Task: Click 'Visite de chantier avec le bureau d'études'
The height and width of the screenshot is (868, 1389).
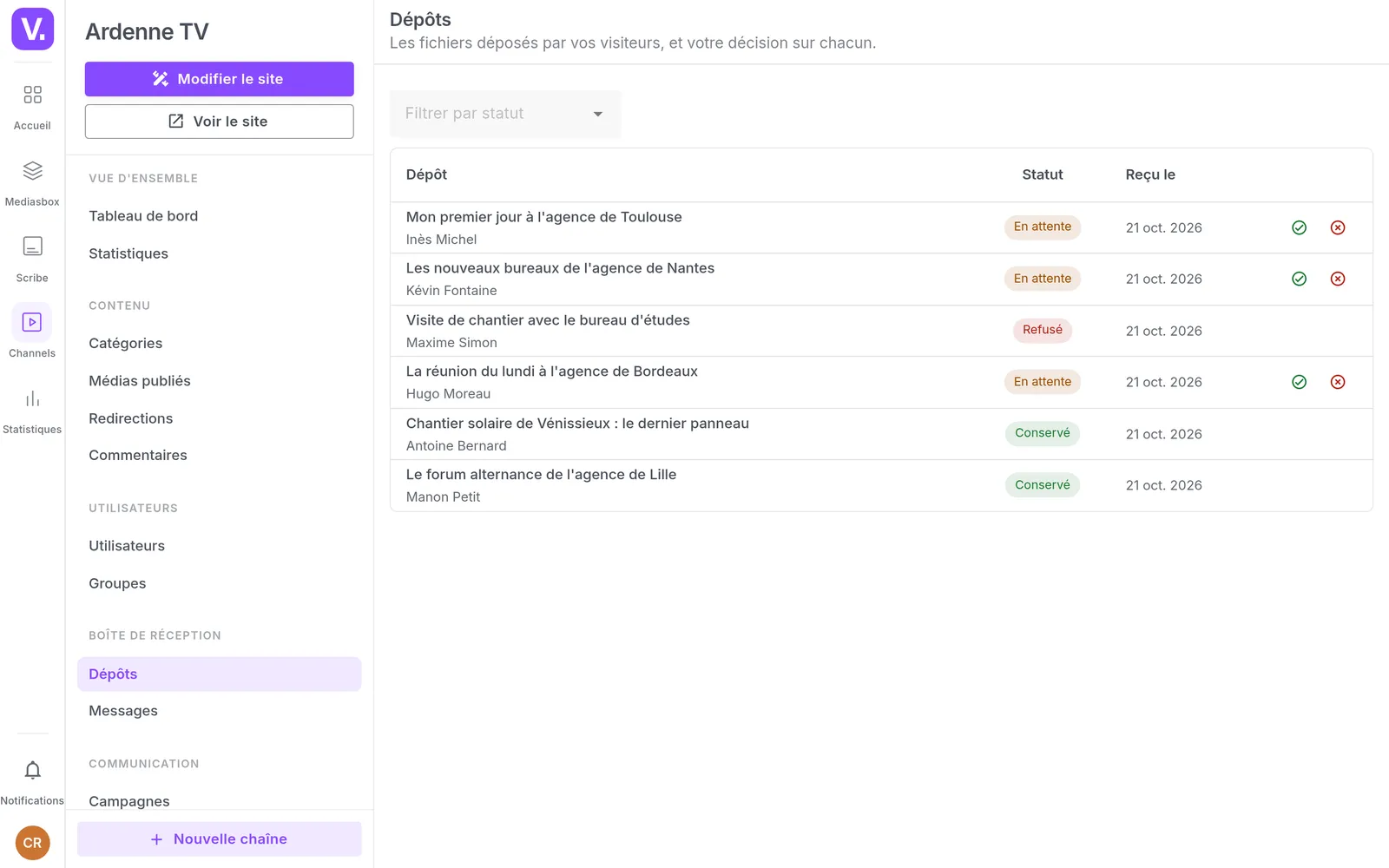Action: 548,320
